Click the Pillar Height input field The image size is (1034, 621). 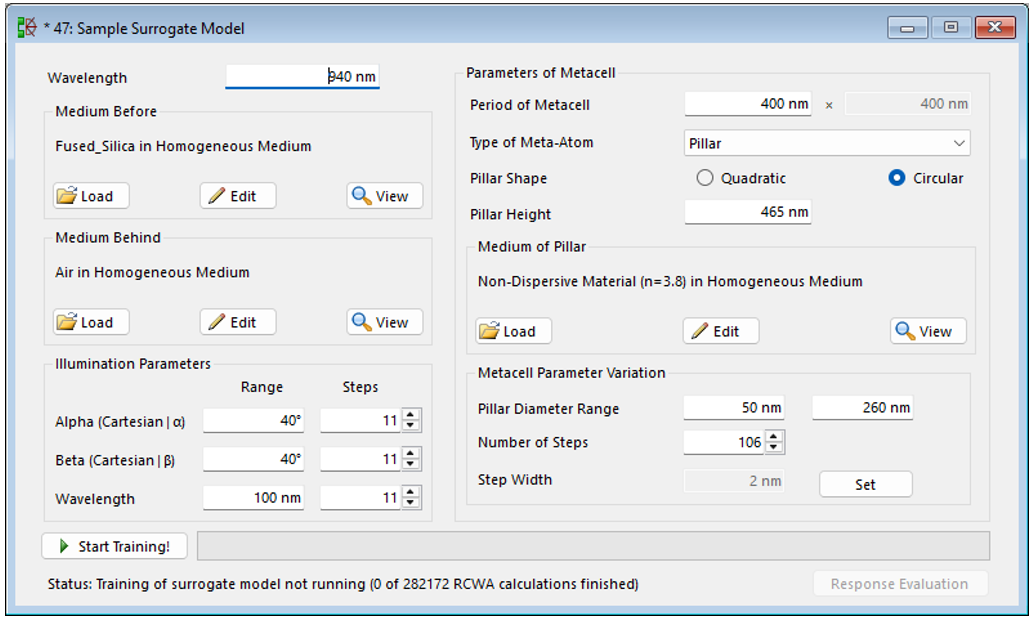pos(747,213)
